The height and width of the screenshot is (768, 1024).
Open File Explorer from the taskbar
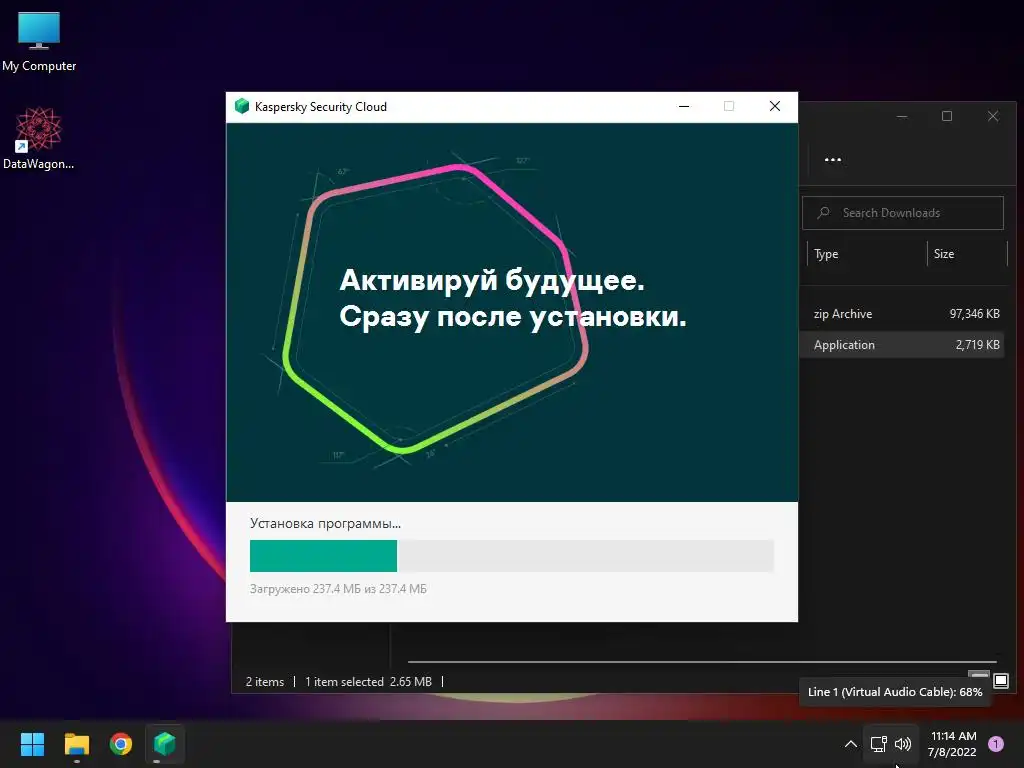[x=76, y=744]
